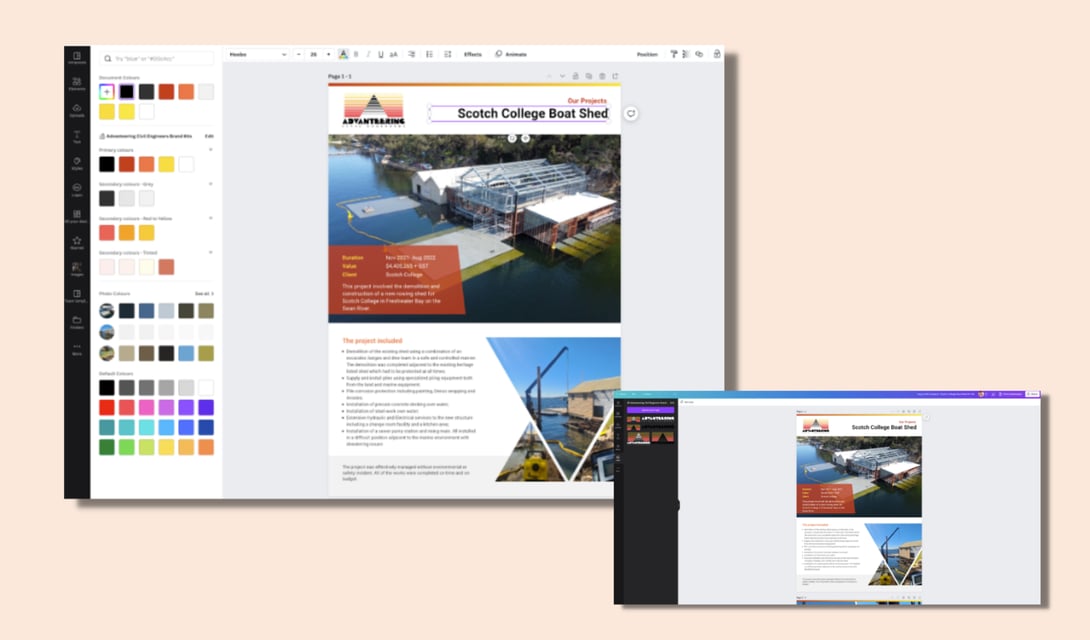The height and width of the screenshot is (640, 1090).
Task: Choose the coral swatch in Red to Yellow colours
Action: click(106, 233)
